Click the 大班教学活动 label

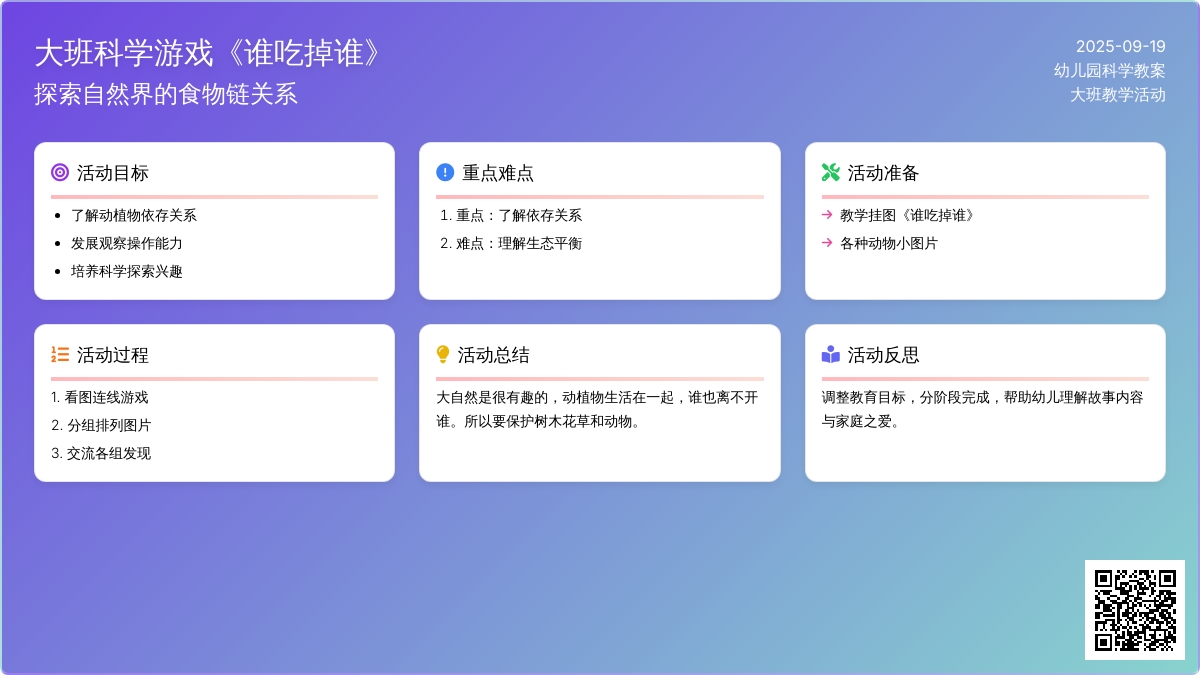pos(1117,95)
